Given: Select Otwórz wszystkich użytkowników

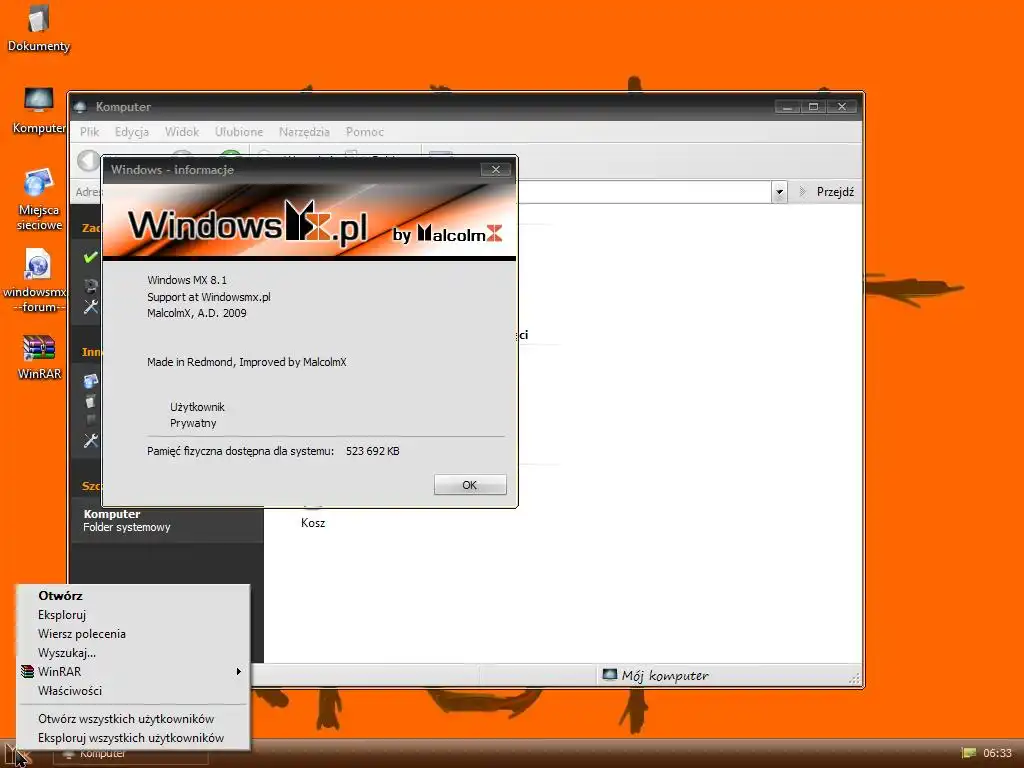Looking at the screenshot, I should click(x=133, y=719).
